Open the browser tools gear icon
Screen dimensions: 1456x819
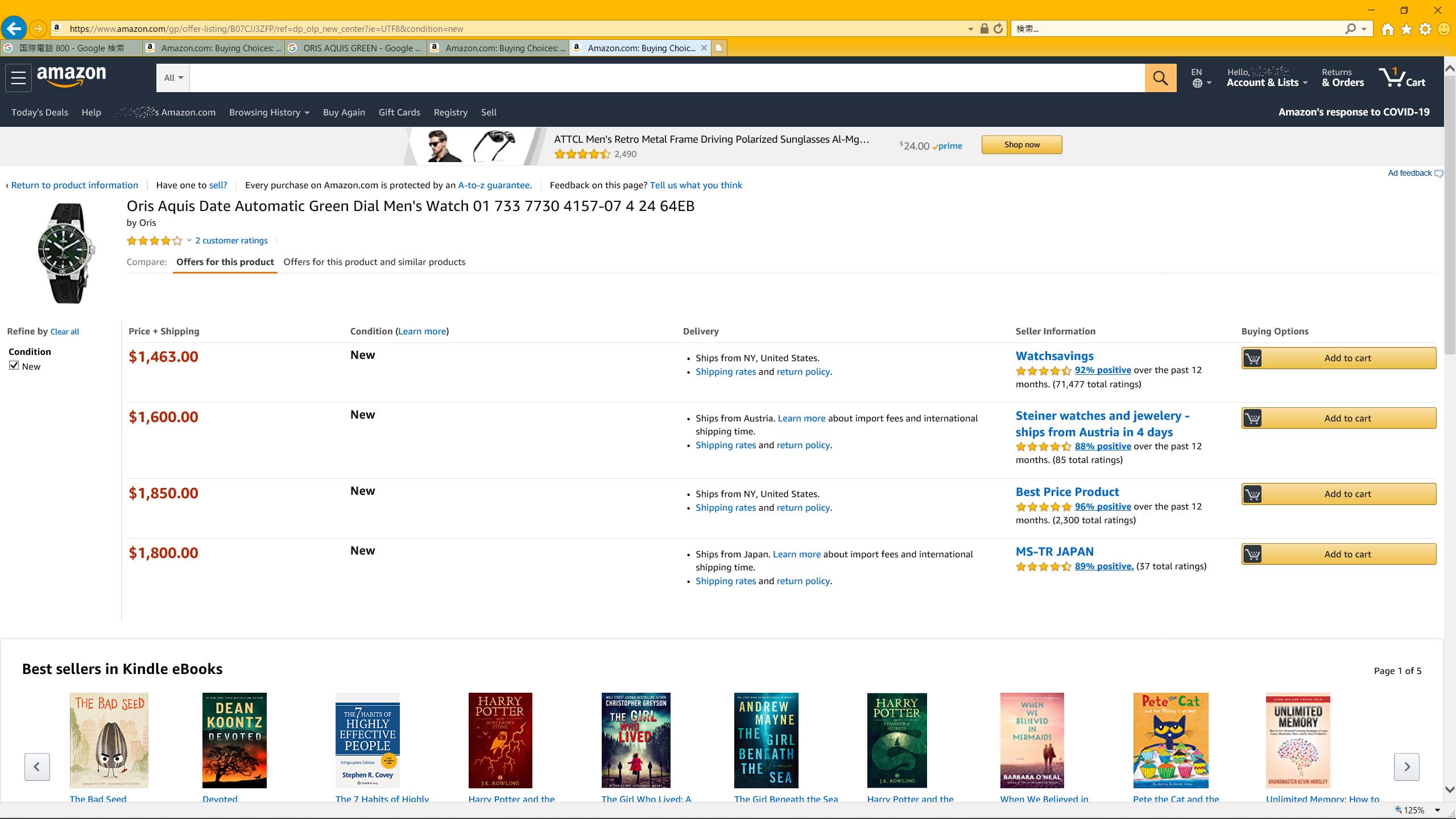pyautogui.click(x=1425, y=29)
